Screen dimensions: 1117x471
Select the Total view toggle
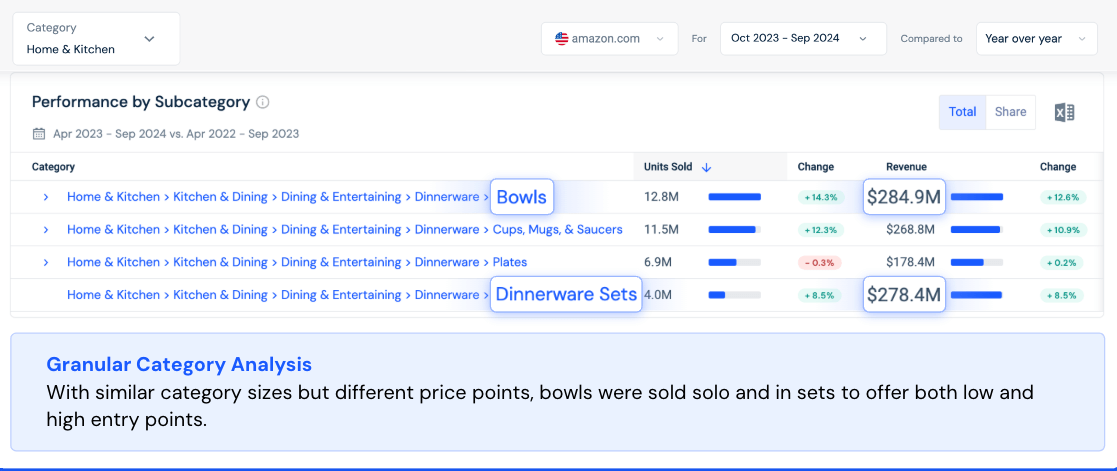pyautogui.click(x=962, y=112)
